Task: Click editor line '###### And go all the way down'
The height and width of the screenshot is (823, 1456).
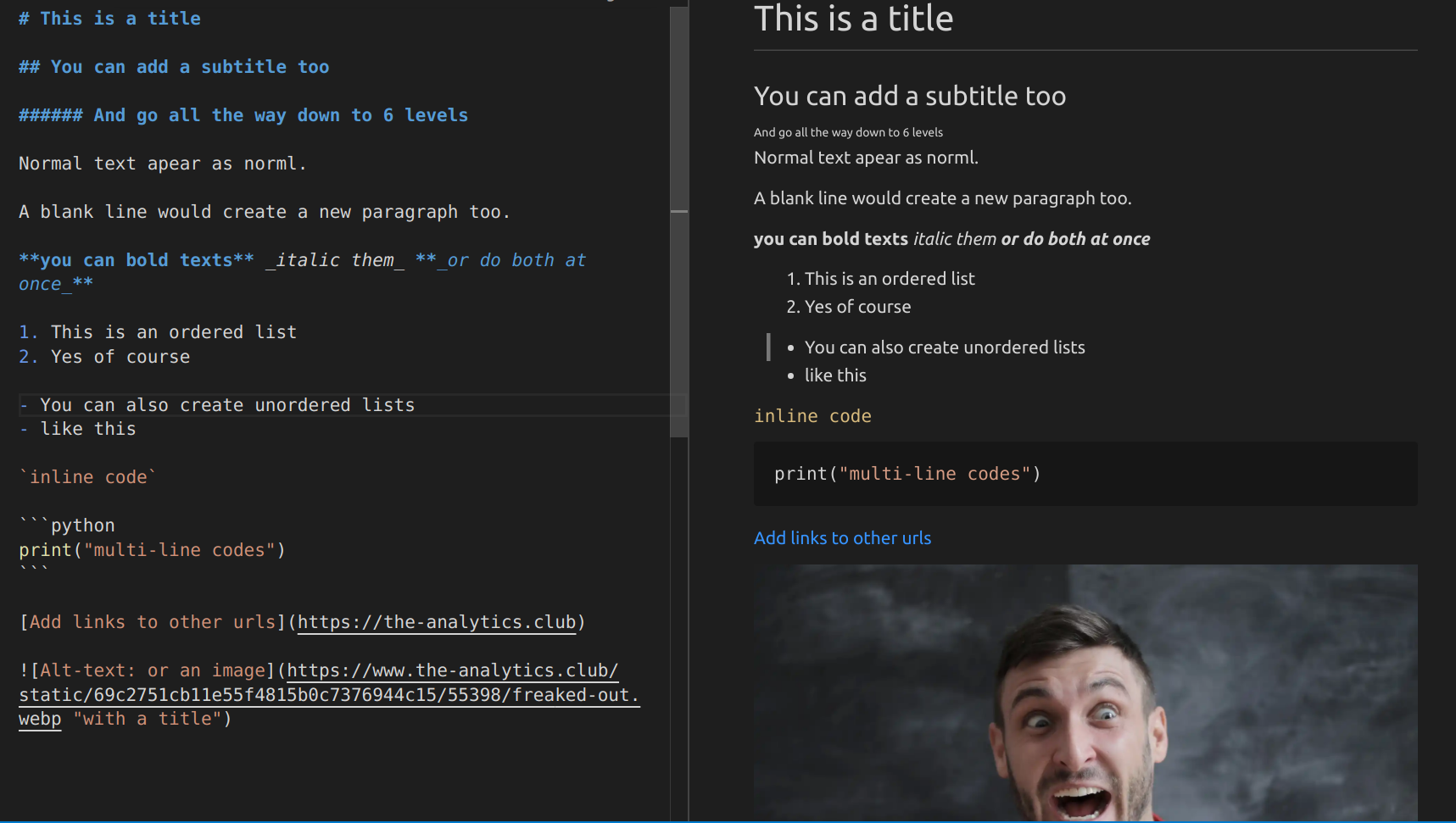Action: [243, 115]
